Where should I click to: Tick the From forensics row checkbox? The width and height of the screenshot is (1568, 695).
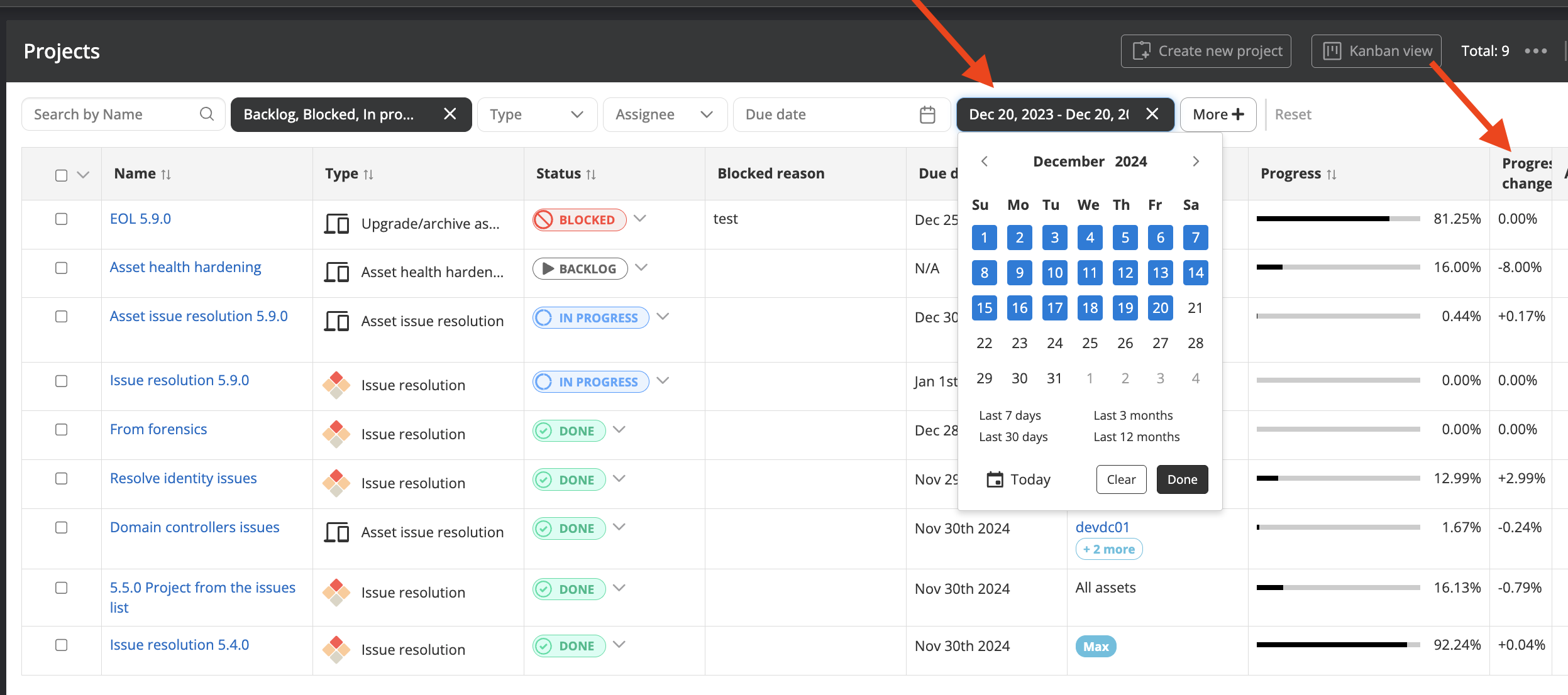pos(61,429)
